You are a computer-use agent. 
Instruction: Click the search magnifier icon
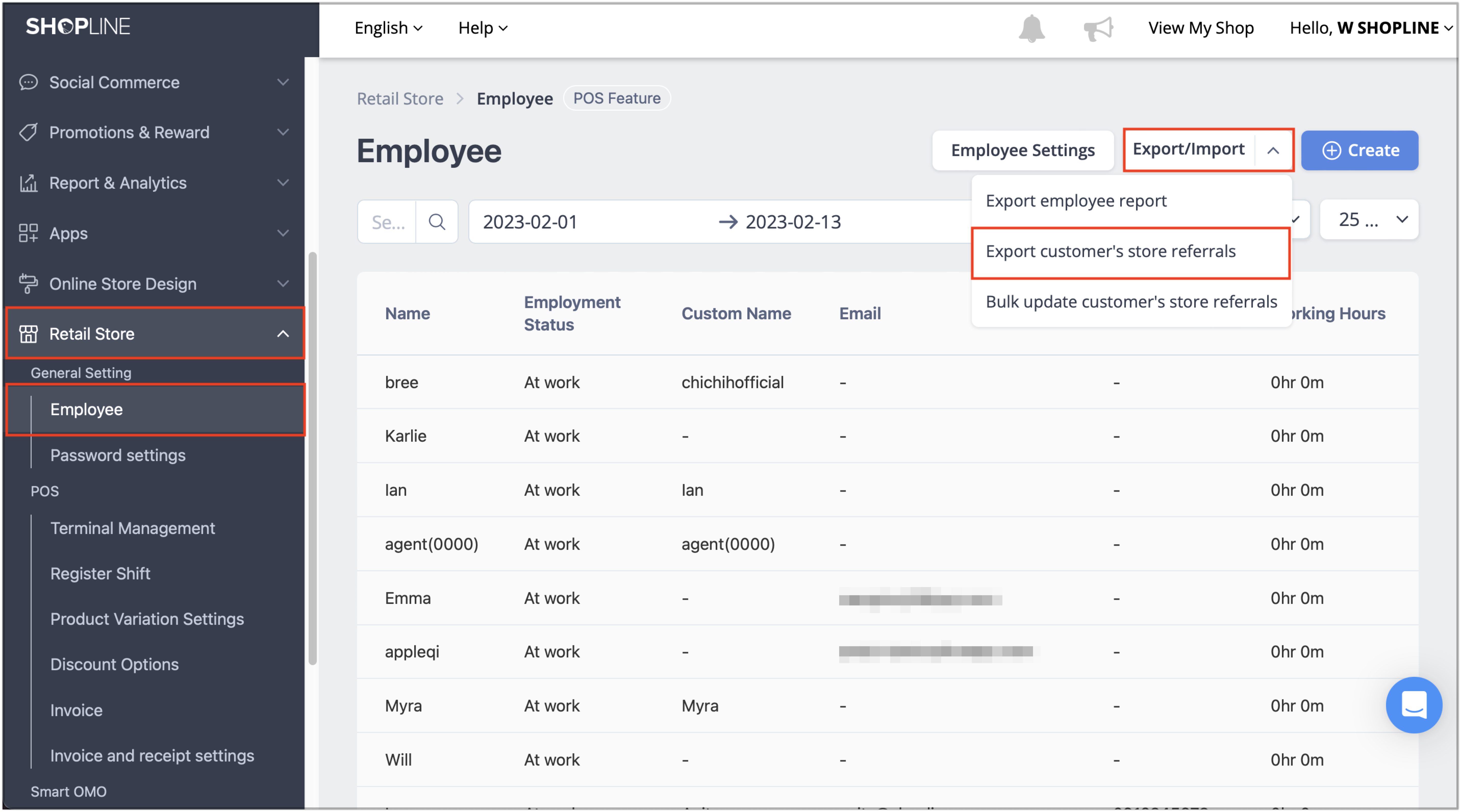click(x=437, y=222)
